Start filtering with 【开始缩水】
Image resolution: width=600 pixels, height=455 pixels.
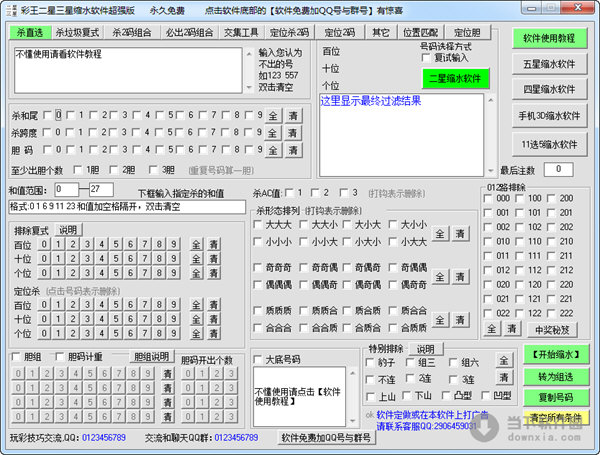[x=556, y=355]
